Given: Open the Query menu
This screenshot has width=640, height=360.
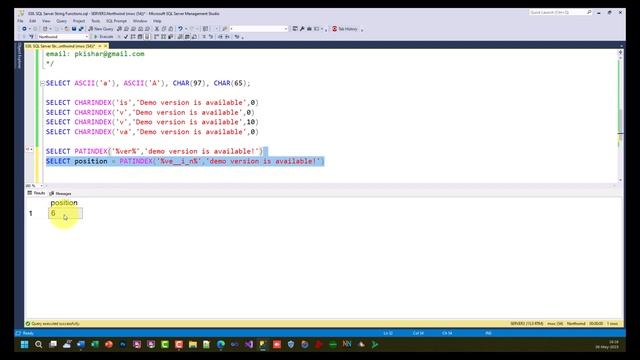Looking at the screenshot, I should [62, 21].
